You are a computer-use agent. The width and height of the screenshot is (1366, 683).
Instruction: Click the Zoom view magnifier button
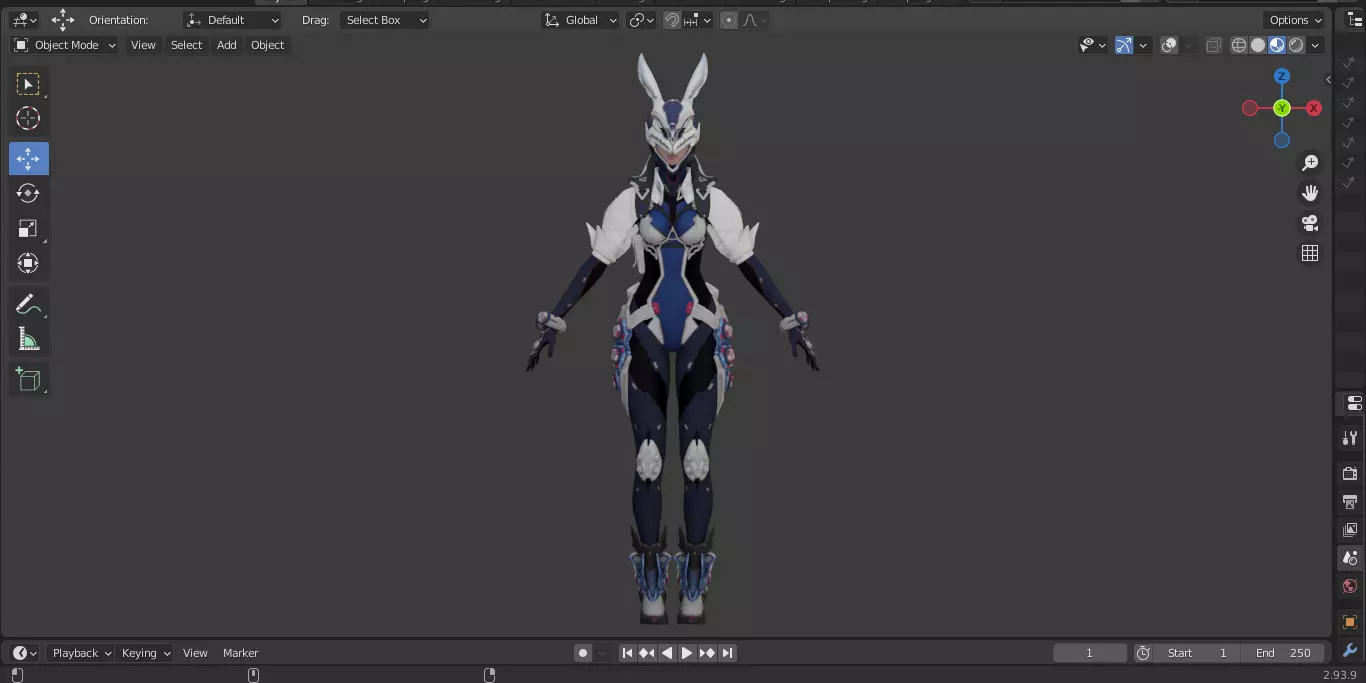pyautogui.click(x=1310, y=163)
